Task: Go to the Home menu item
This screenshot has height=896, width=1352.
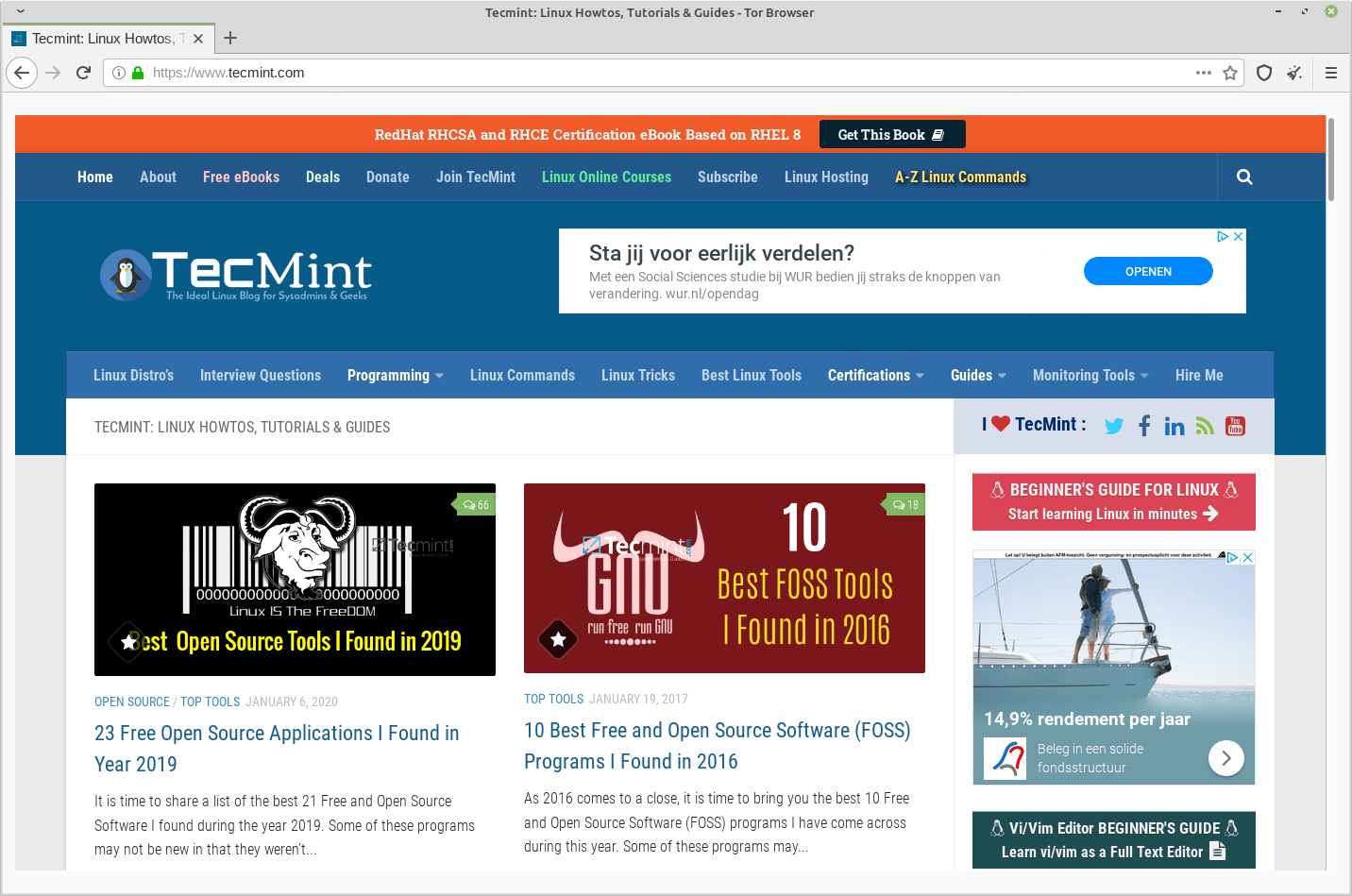Action: point(95,177)
